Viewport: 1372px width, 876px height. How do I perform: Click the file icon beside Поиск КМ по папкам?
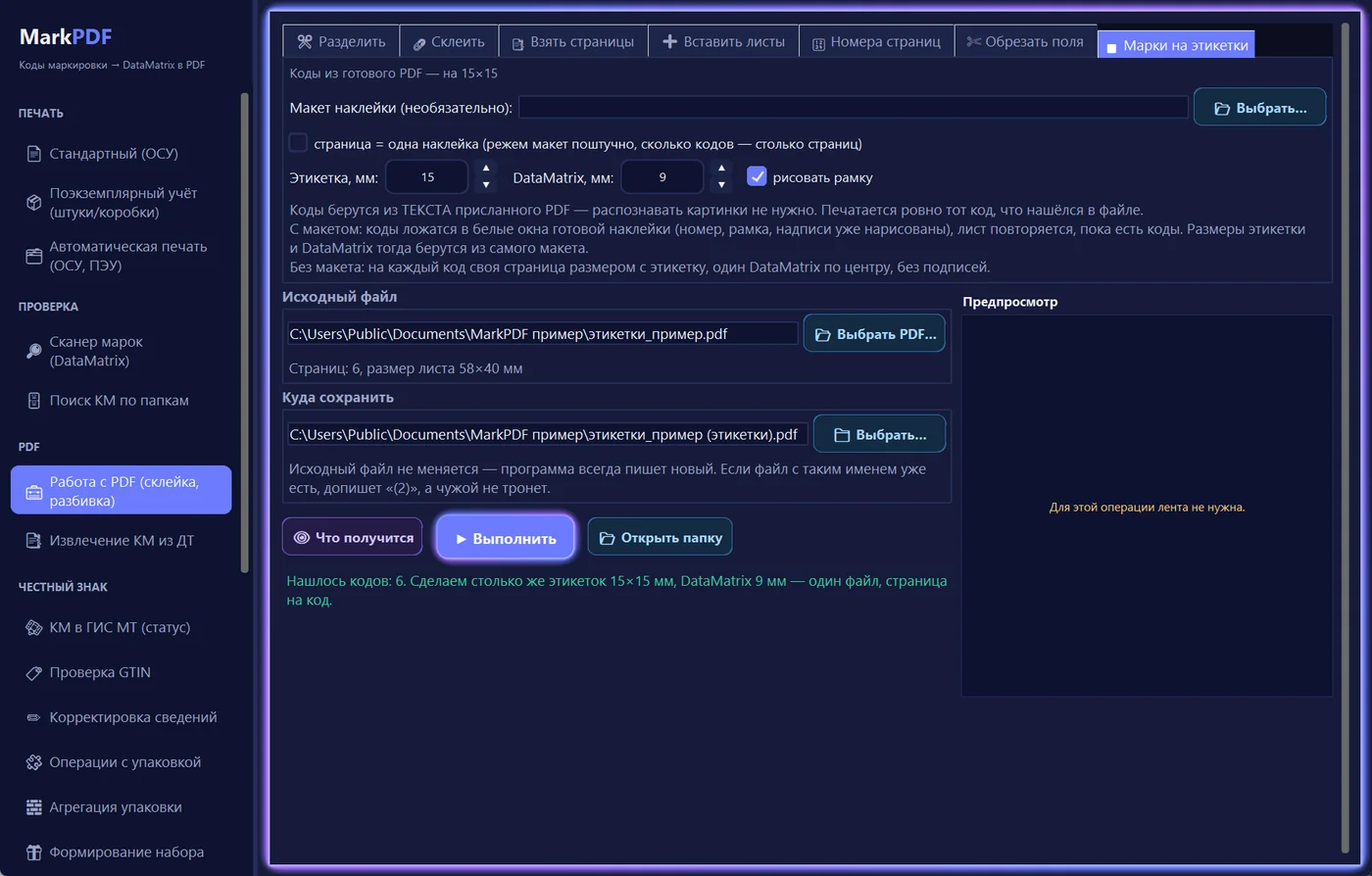point(33,401)
